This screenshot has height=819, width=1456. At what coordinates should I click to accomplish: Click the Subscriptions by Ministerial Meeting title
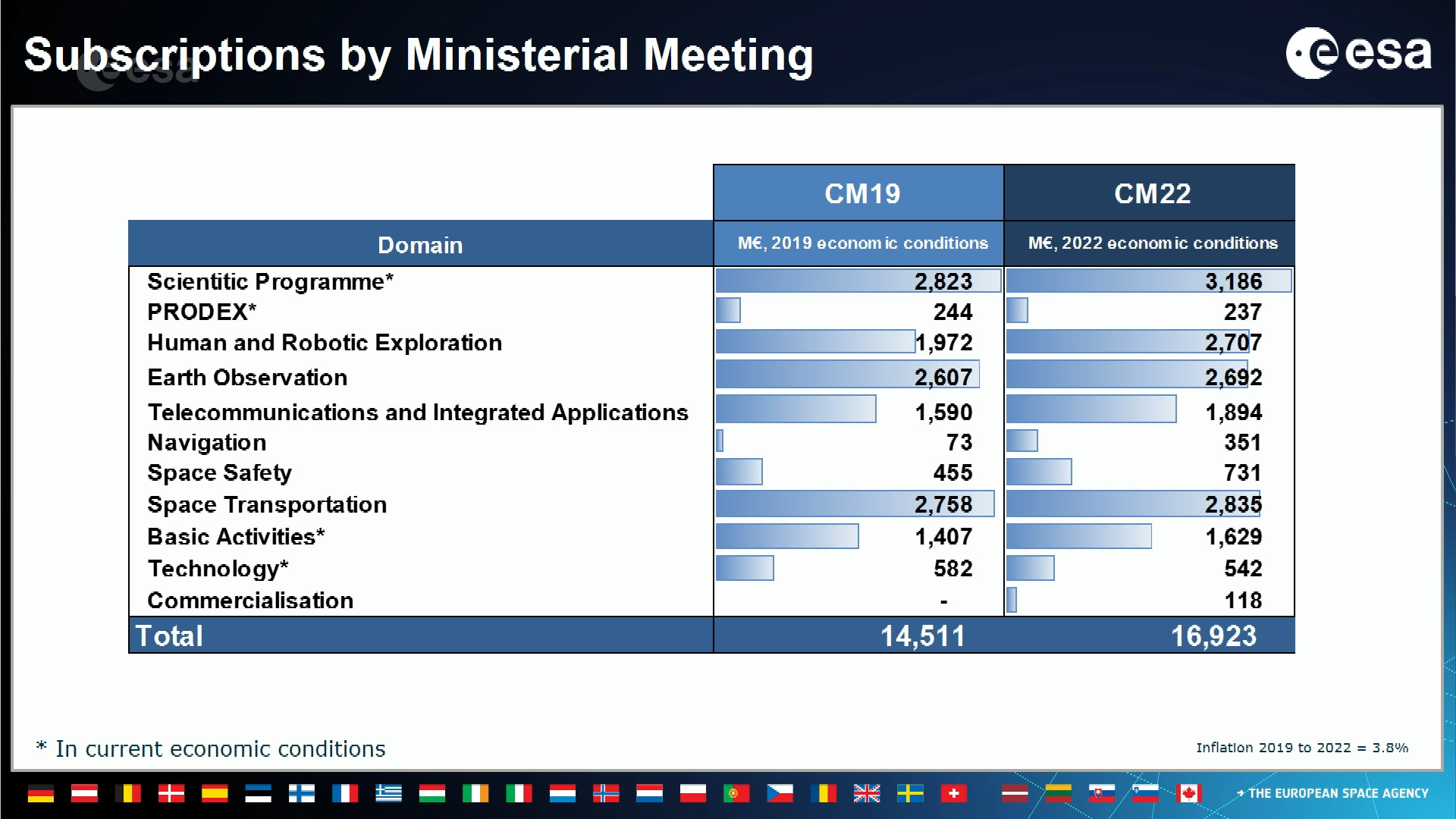pyautogui.click(x=418, y=55)
